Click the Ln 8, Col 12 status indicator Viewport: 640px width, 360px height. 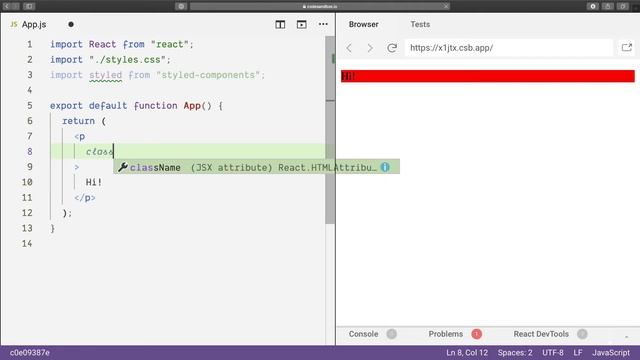click(467, 353)
